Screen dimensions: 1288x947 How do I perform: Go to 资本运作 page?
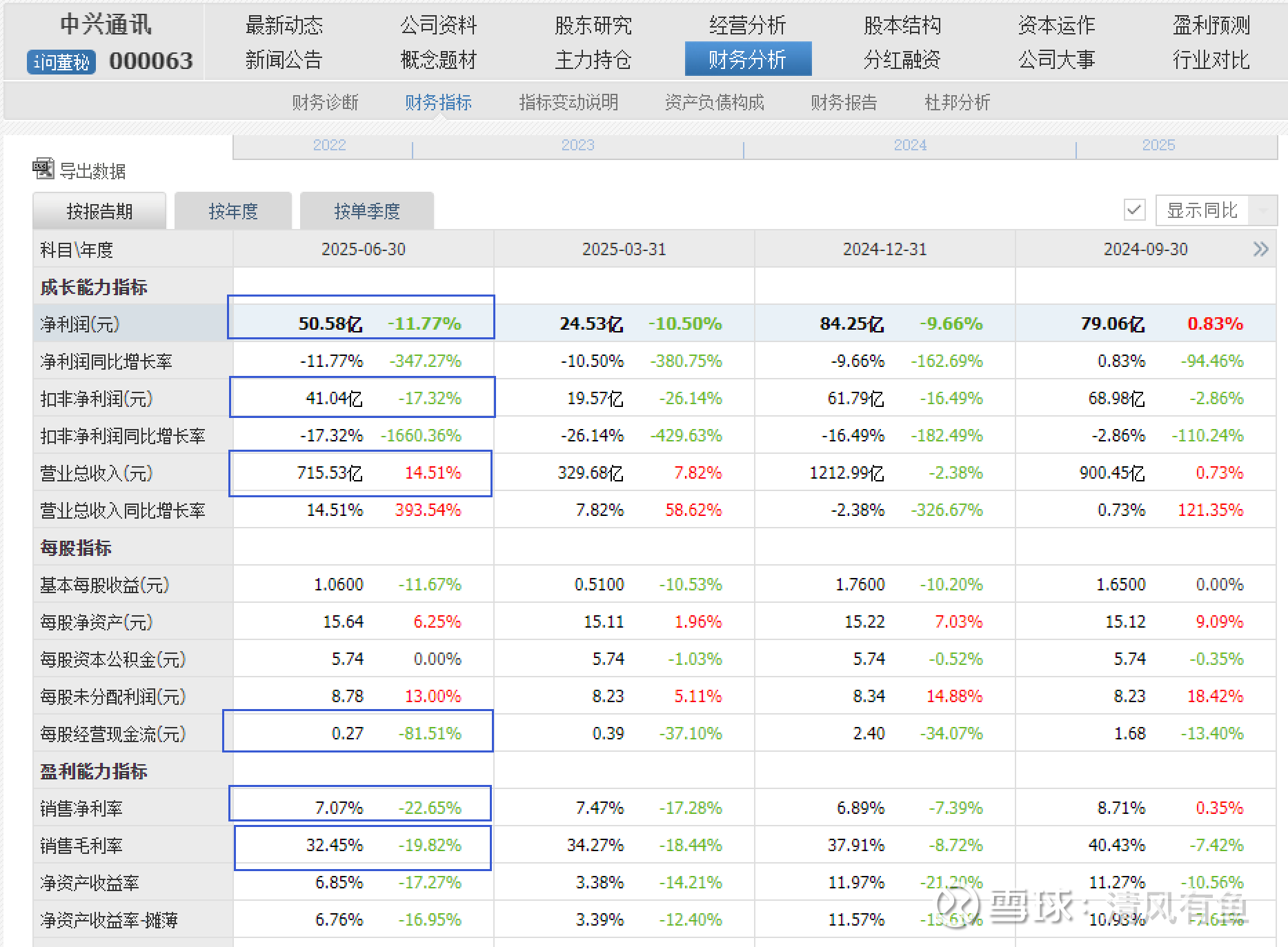point(1057,26)
